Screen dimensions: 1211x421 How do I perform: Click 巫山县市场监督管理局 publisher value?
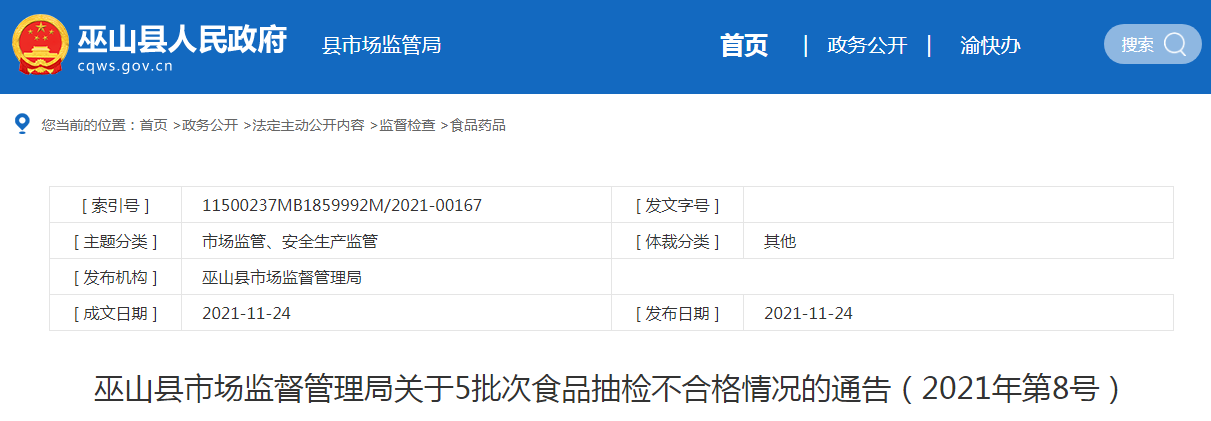(282, 277)
